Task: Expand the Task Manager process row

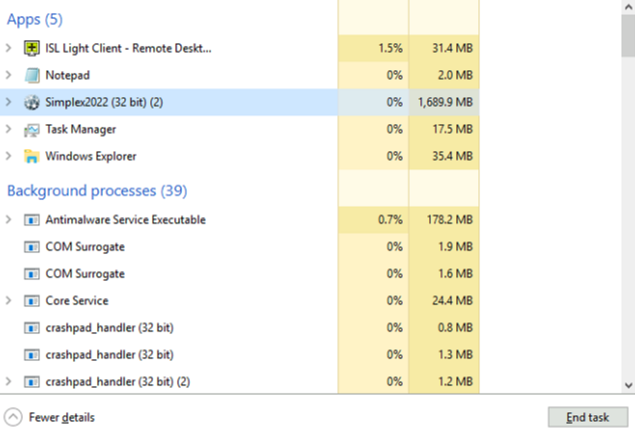Action: [x=9, y=129]
